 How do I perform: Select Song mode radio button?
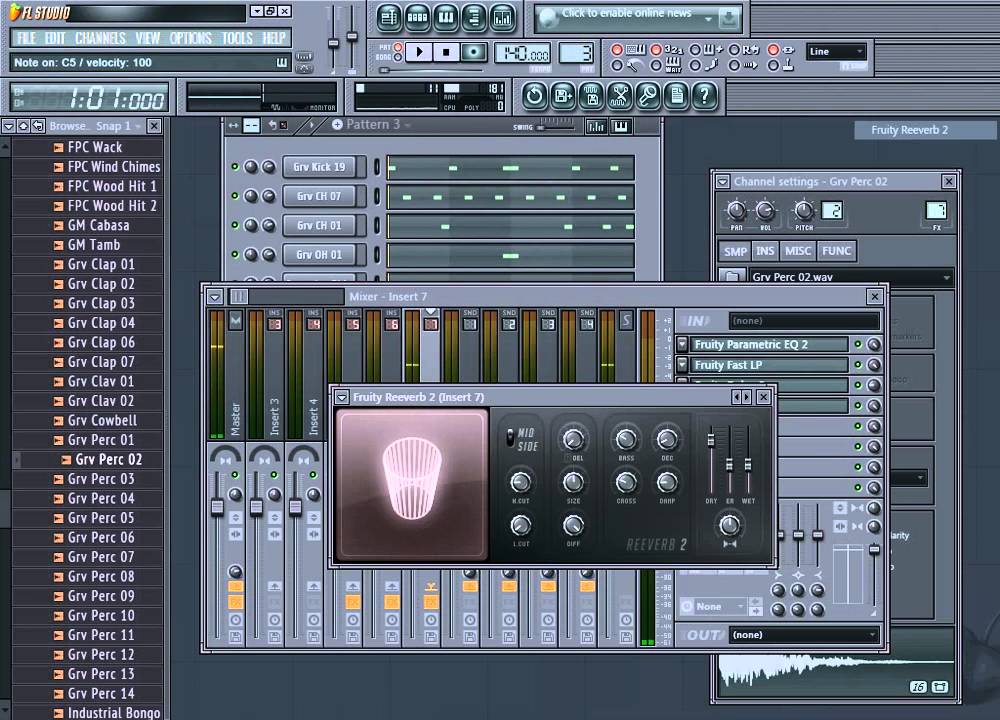pos(398,57)
